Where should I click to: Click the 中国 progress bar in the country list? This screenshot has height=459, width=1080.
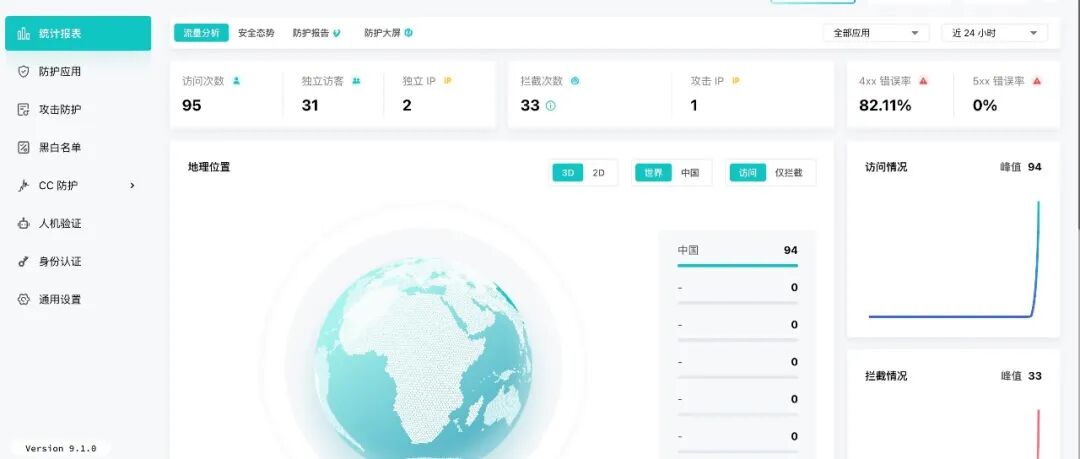click(x=738, y=265)
